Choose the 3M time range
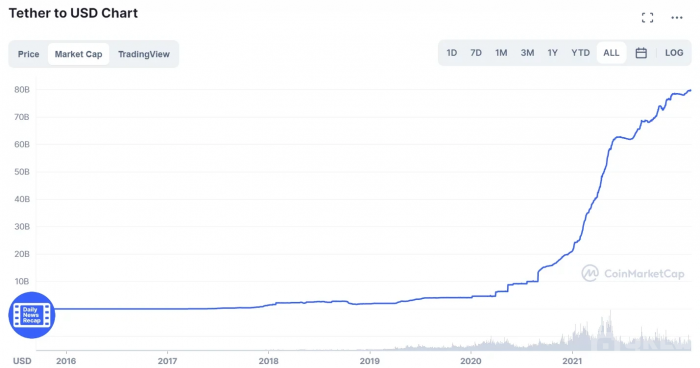Viewport: 700px width, 368px height. click(527, 53)
